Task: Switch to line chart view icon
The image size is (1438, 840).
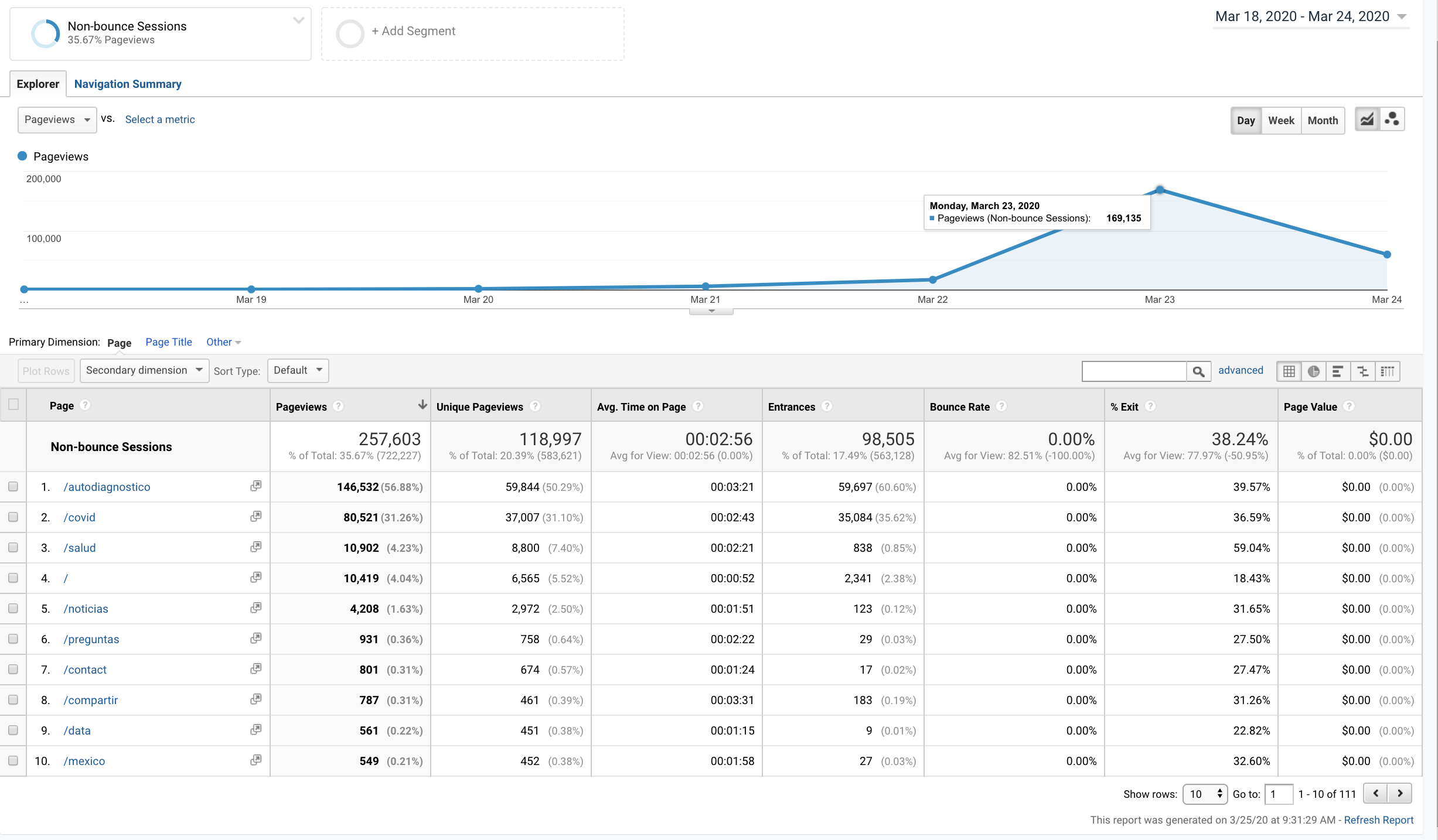Action: (x=1367, y=120)
